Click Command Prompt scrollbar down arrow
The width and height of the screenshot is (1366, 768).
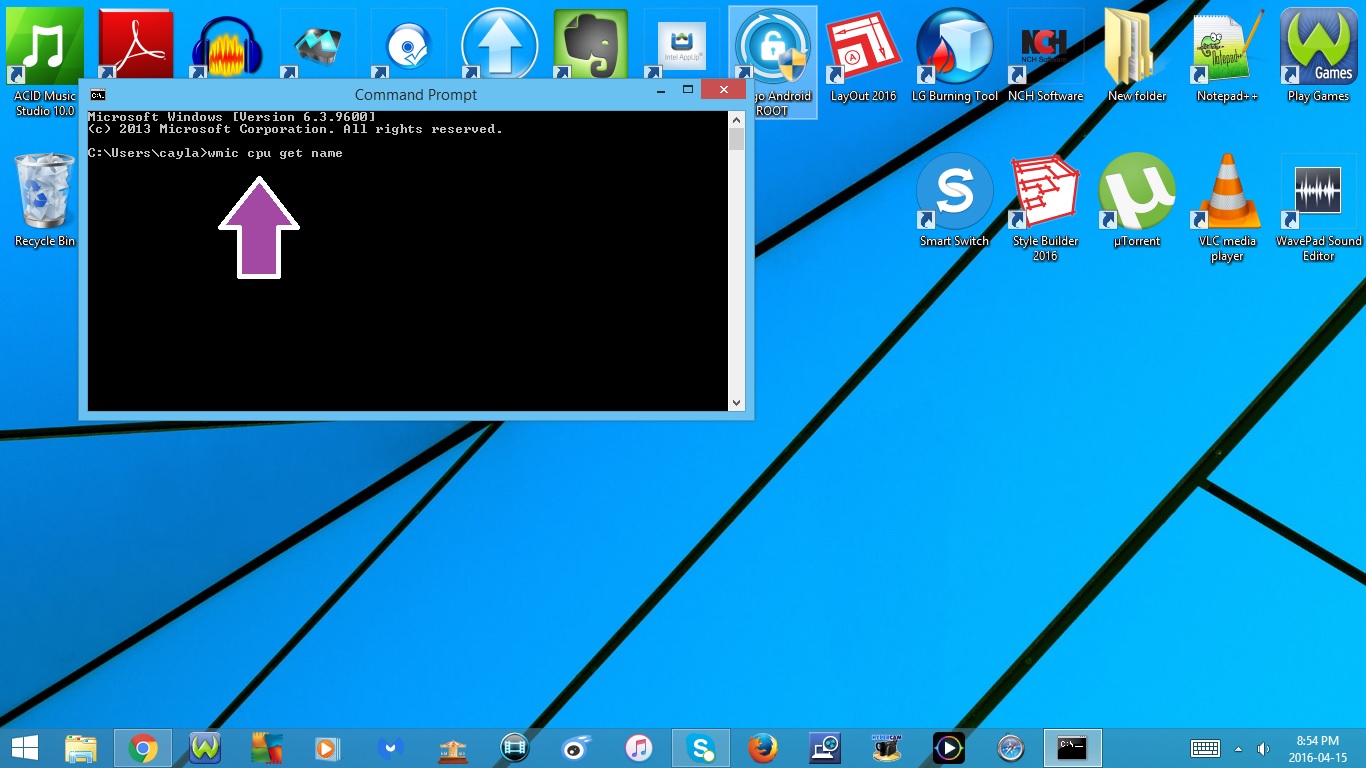click(737, 403)
